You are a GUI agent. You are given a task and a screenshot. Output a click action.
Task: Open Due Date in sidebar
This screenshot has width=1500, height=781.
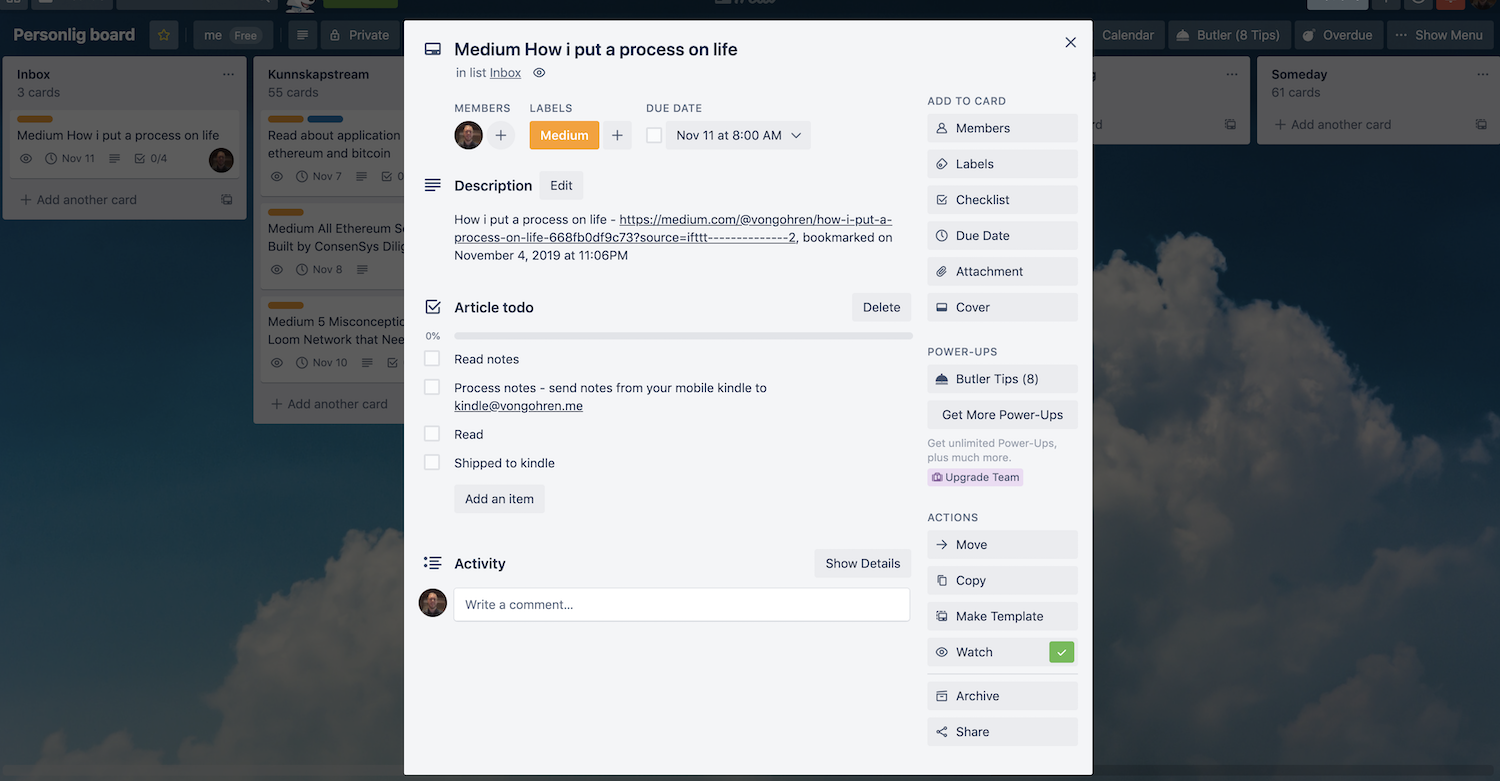tap(1002, 236)
